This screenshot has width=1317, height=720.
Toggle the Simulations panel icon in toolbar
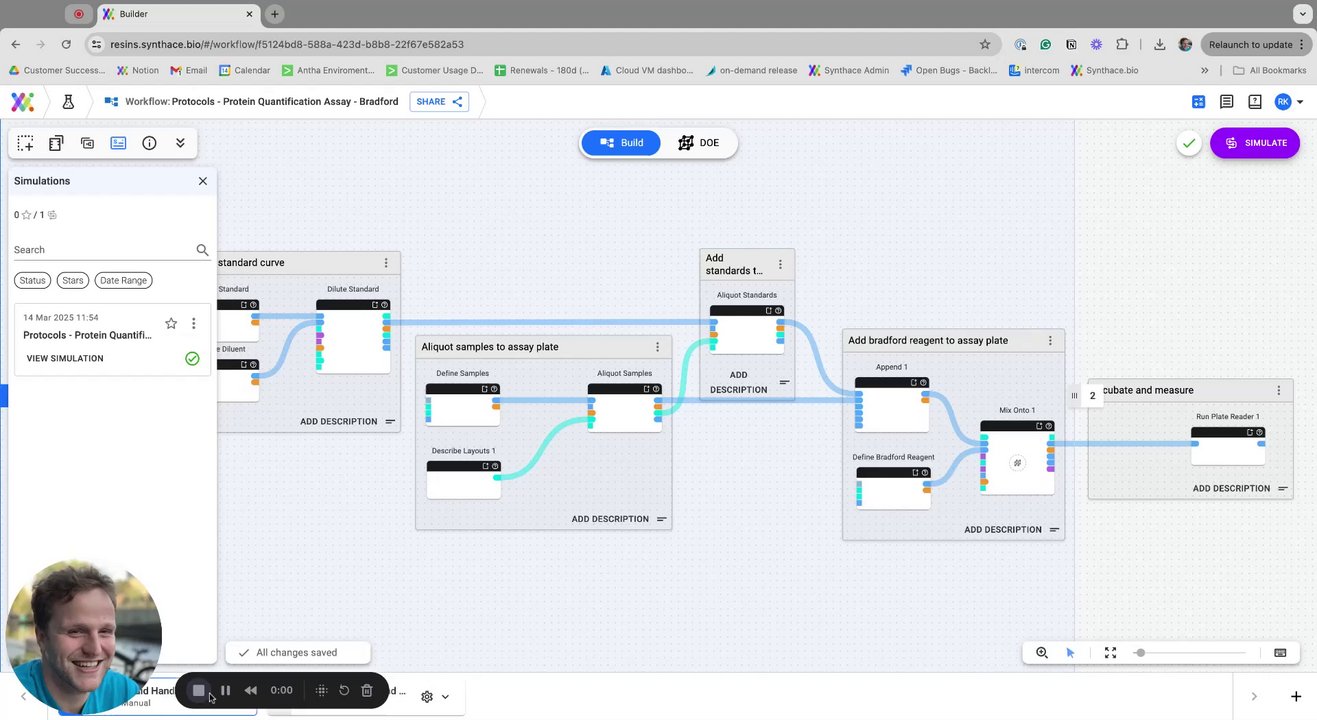tap(118, 143)
